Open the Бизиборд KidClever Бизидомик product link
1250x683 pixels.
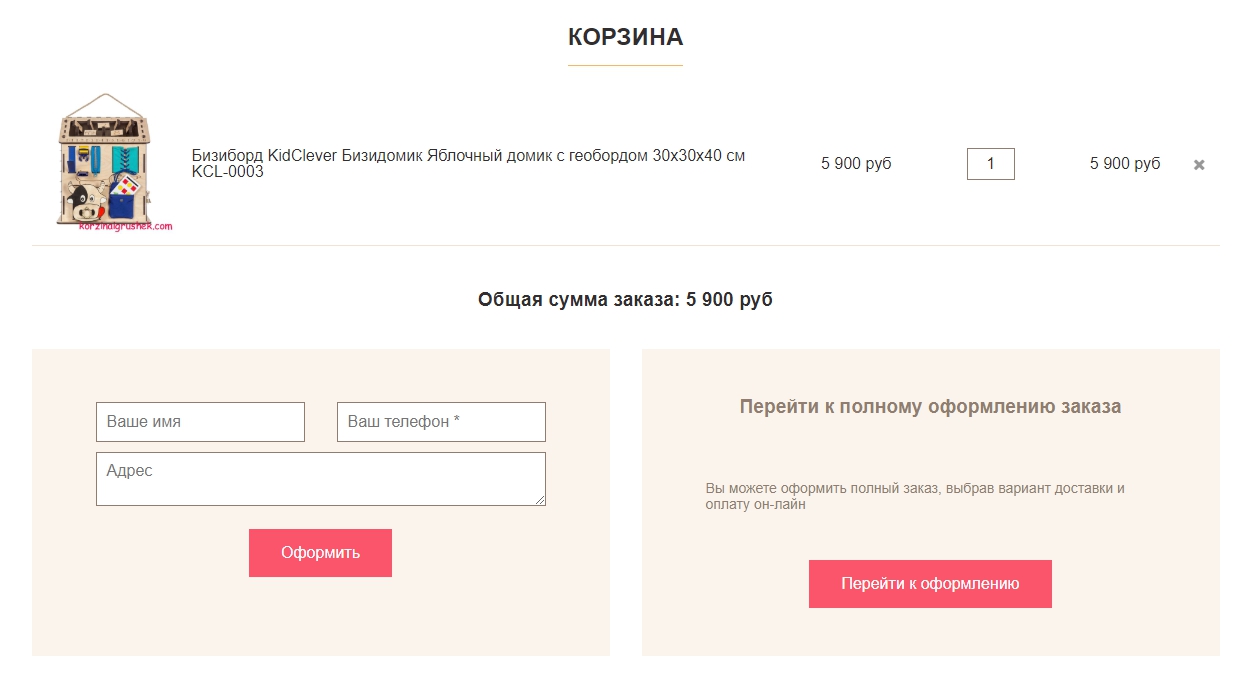pyautogui.click(x=468, y=163)
